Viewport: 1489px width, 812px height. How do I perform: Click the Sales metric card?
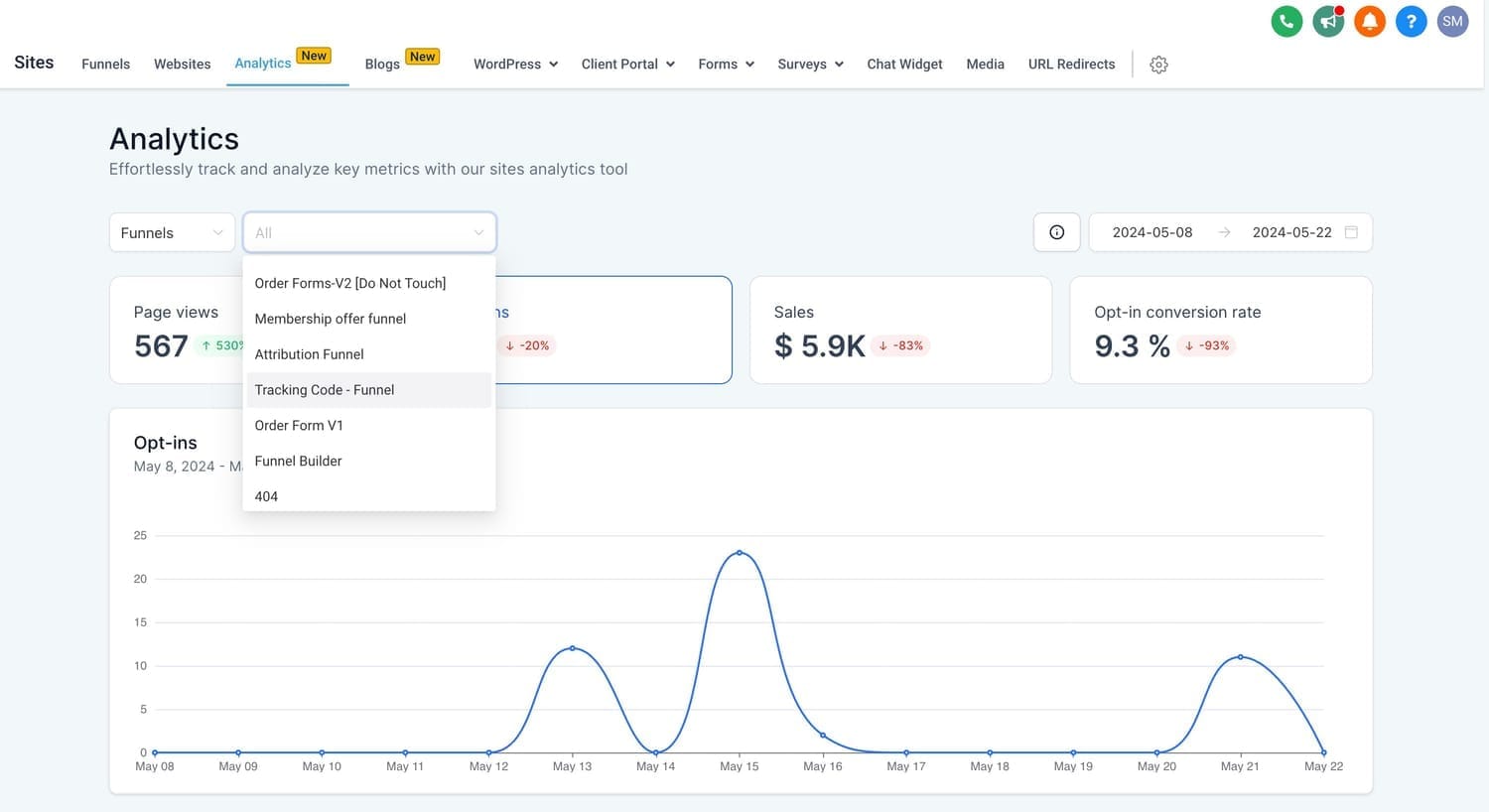[x=899, y=330]
